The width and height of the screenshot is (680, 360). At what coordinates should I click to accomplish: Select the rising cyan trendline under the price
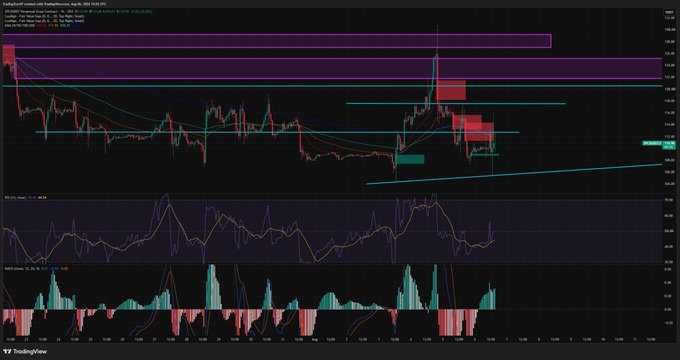pos(514,174)
